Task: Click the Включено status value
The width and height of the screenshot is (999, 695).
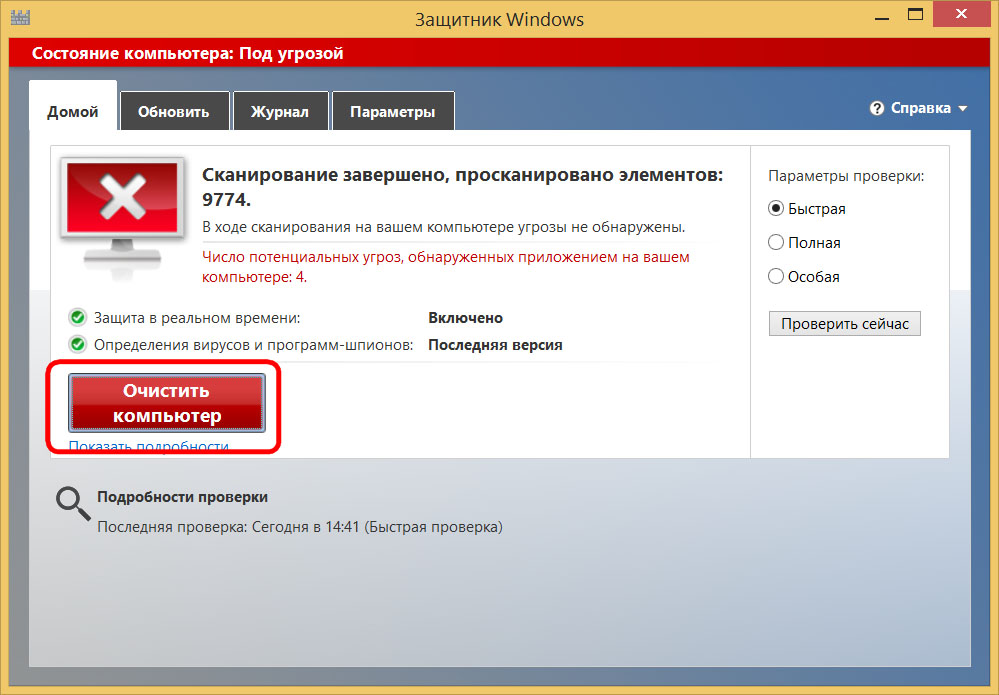Action: coord(466,318)
